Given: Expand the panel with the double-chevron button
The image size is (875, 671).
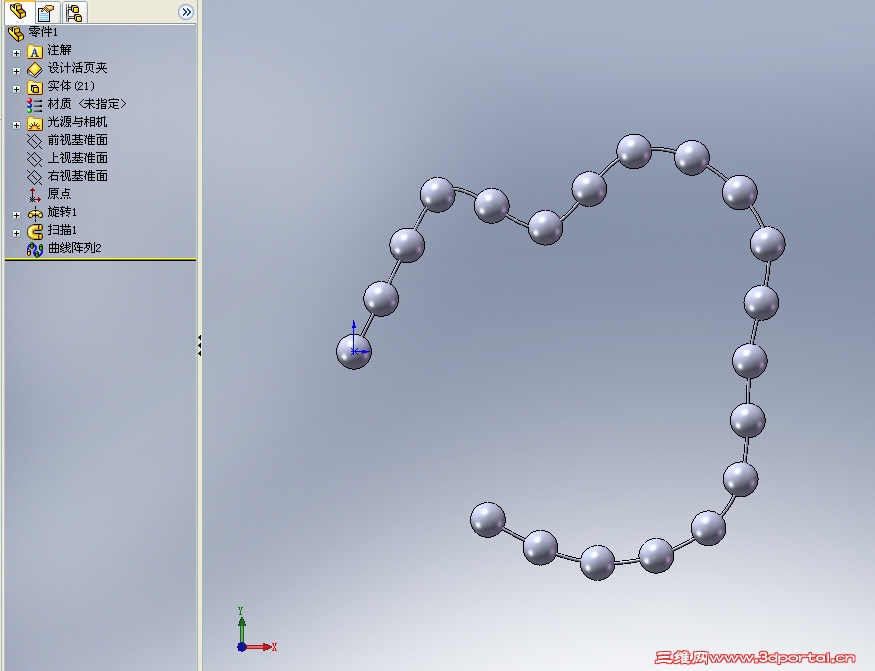Looking at the screenshot, I should click(186, 12).
